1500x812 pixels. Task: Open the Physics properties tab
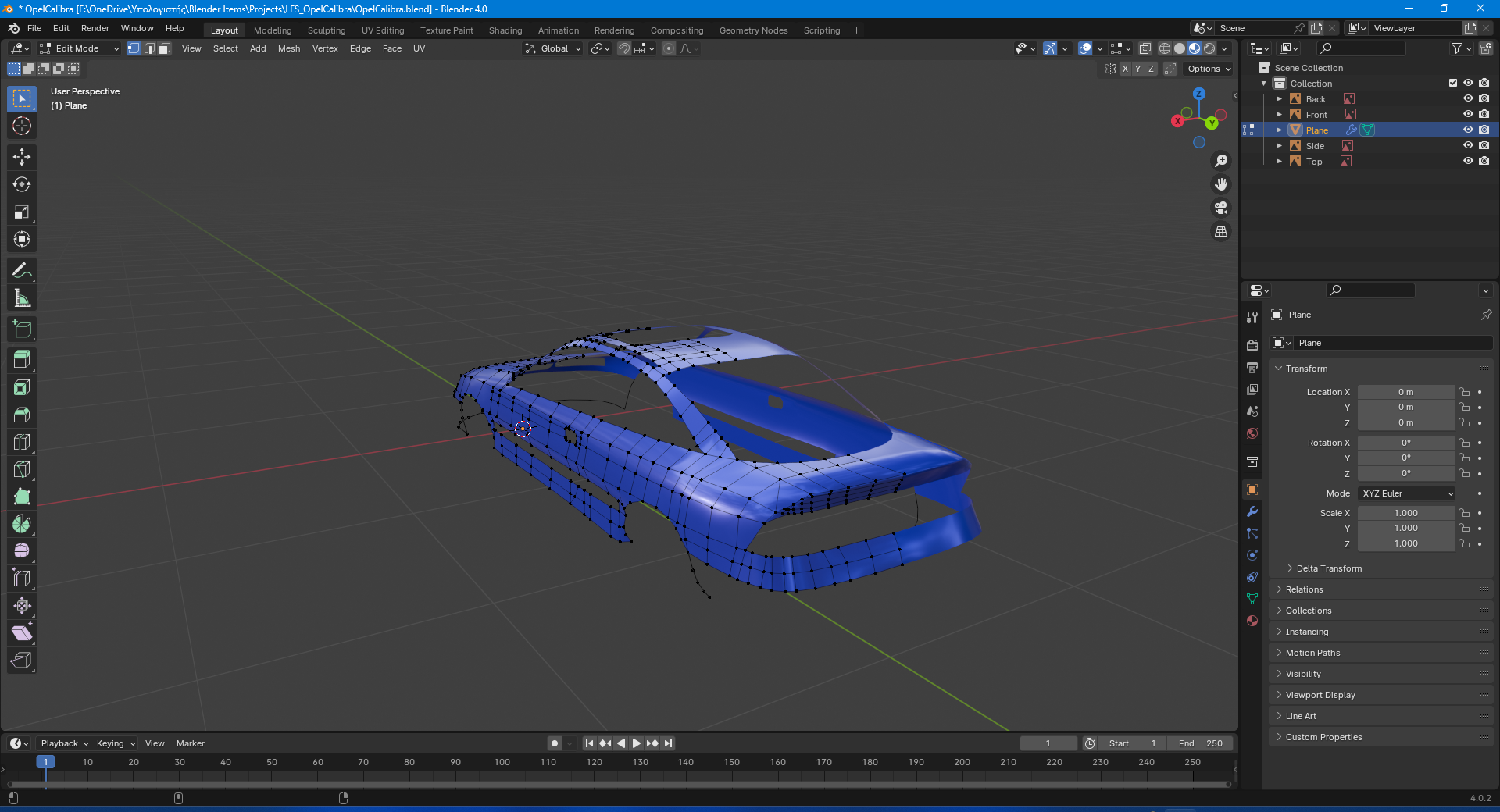click(1252, 555)
